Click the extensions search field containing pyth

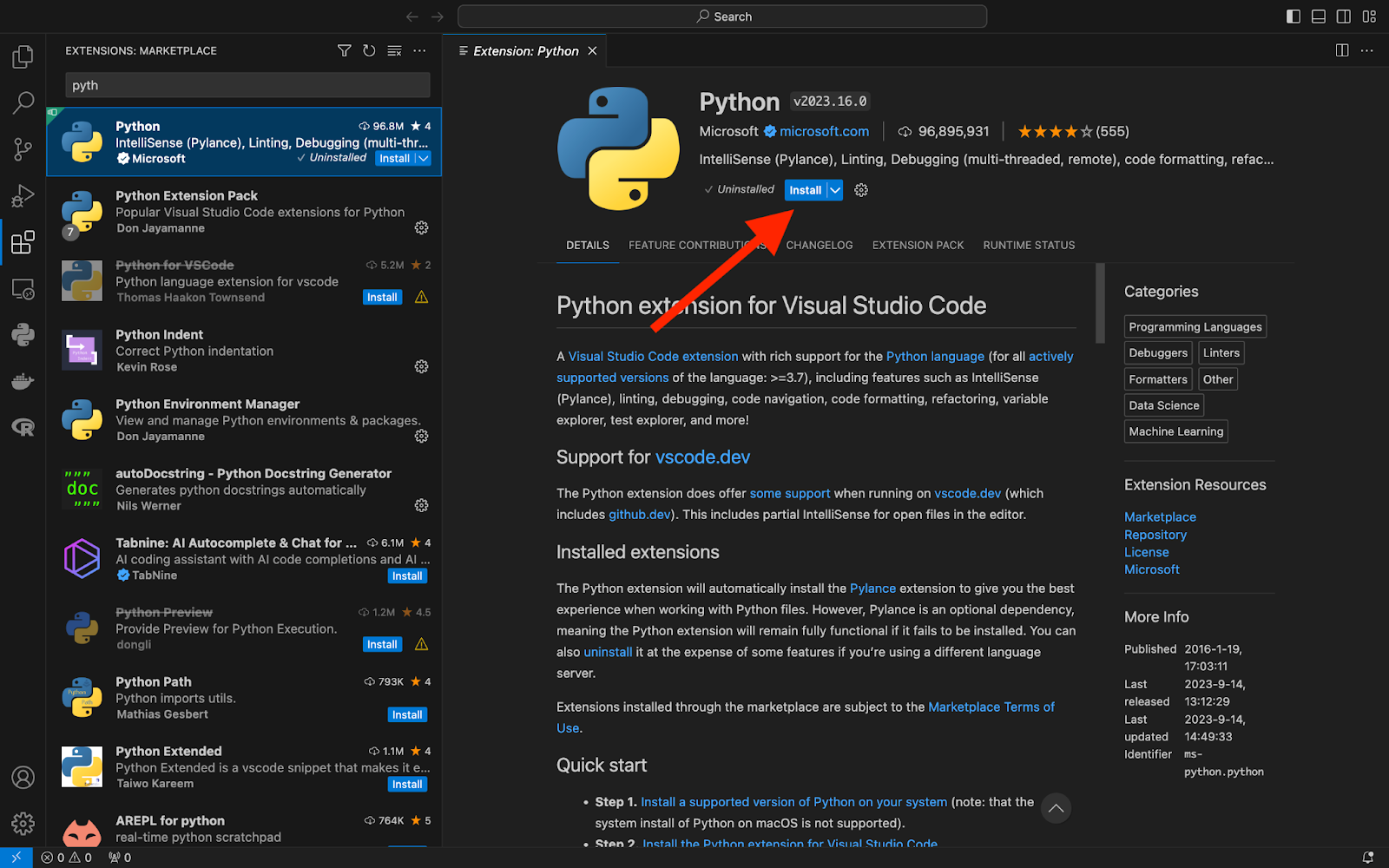tap(247, 85)
